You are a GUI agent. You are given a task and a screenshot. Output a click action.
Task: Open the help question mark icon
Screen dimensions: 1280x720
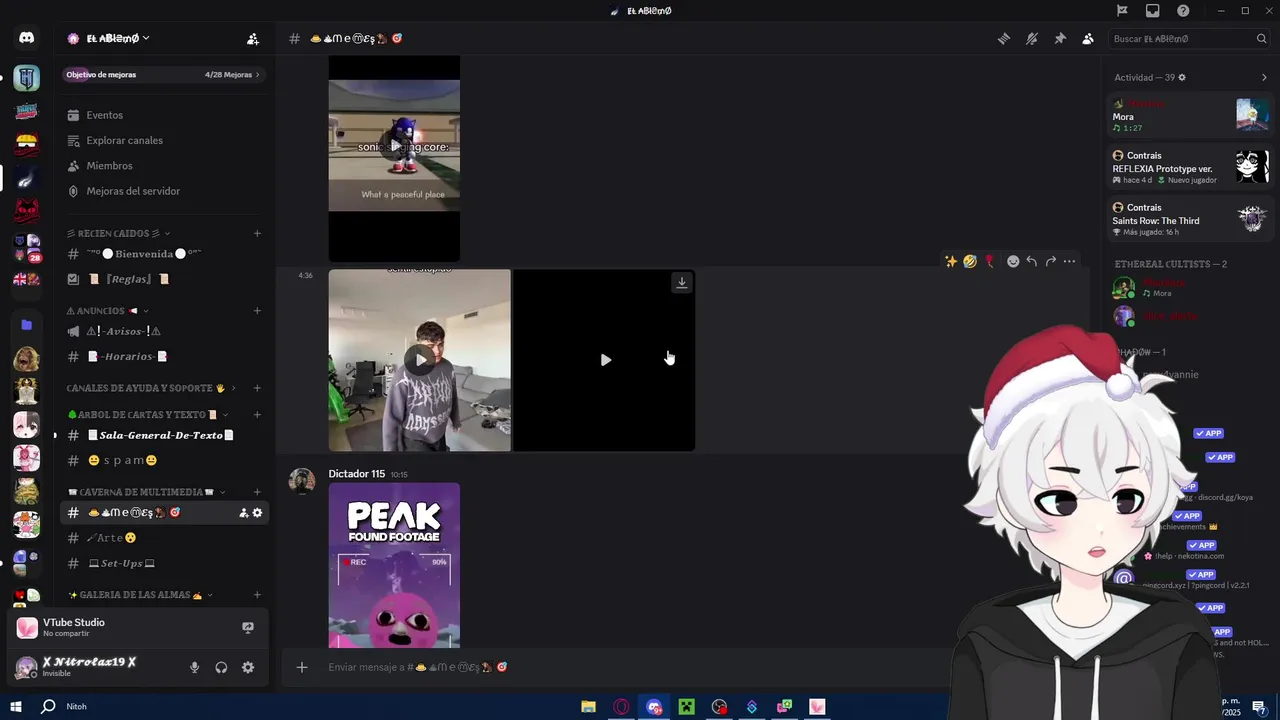coord(1184,11)
